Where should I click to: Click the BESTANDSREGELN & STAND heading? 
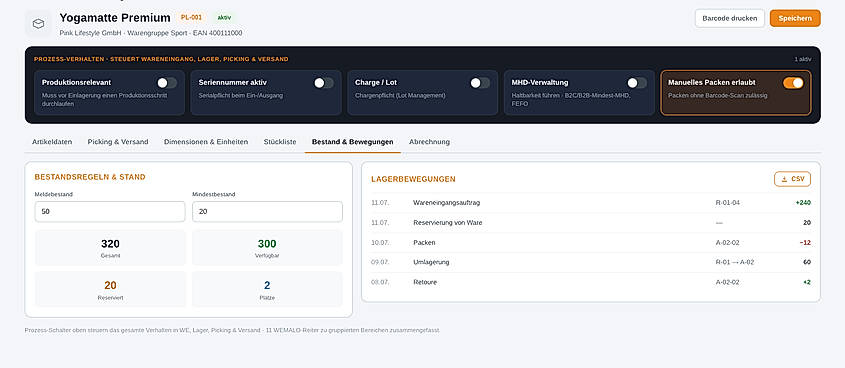click(x=90, y=177)
